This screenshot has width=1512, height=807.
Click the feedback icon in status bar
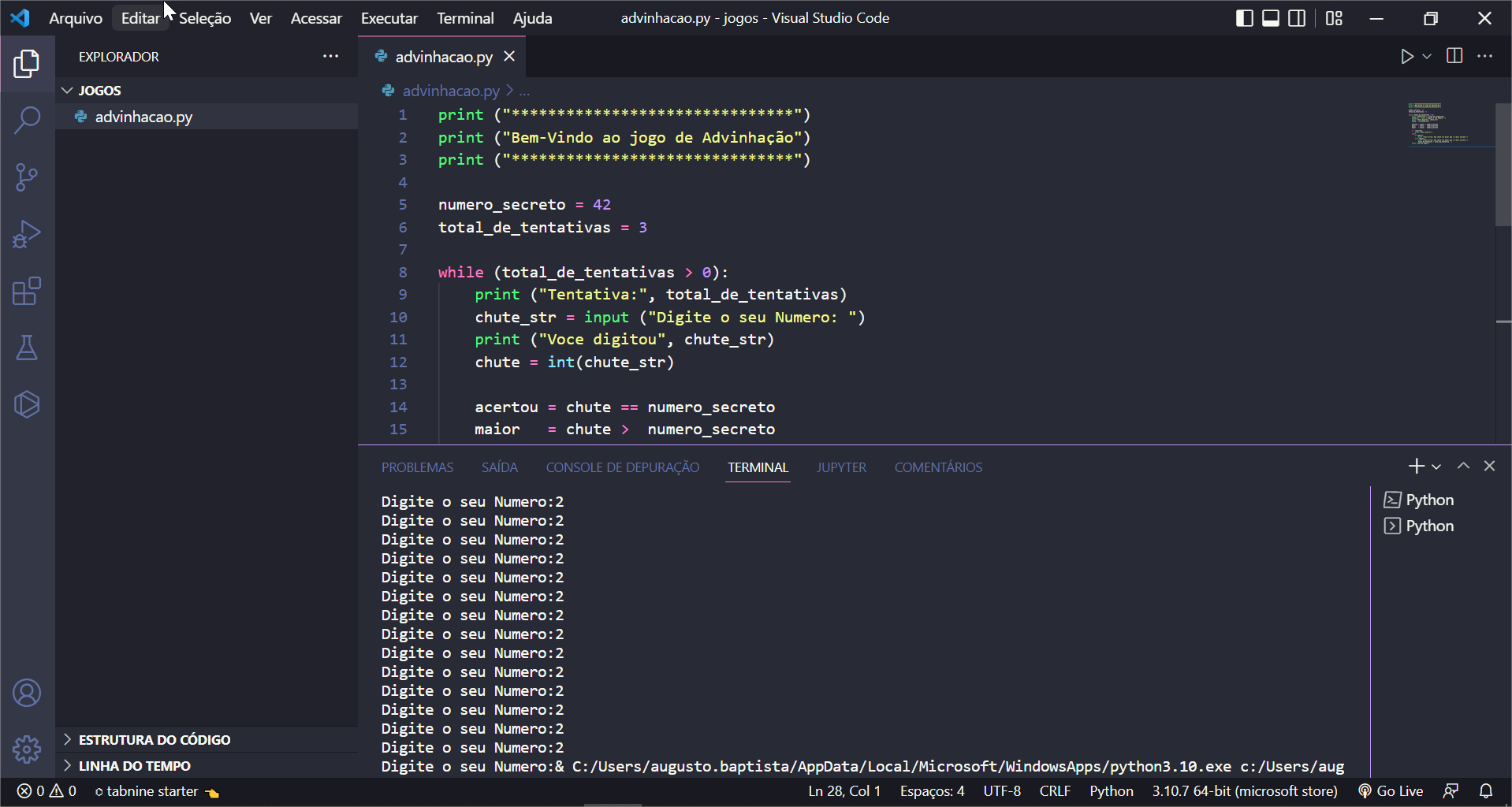click(x=1451, y=791)
